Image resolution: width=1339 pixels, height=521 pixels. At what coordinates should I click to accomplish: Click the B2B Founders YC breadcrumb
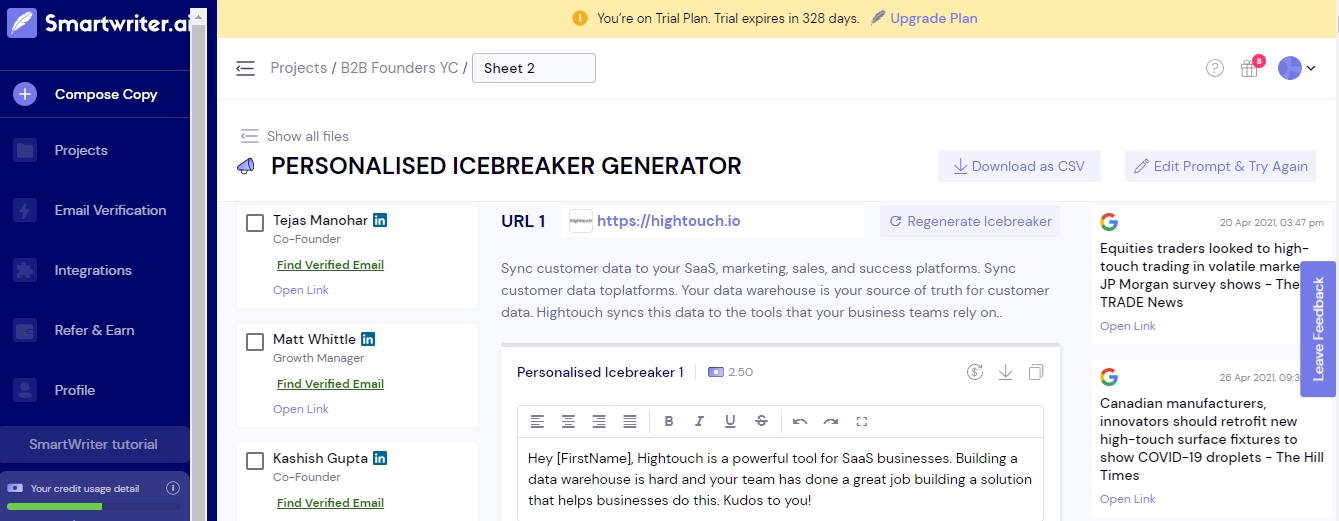point(399,68)
